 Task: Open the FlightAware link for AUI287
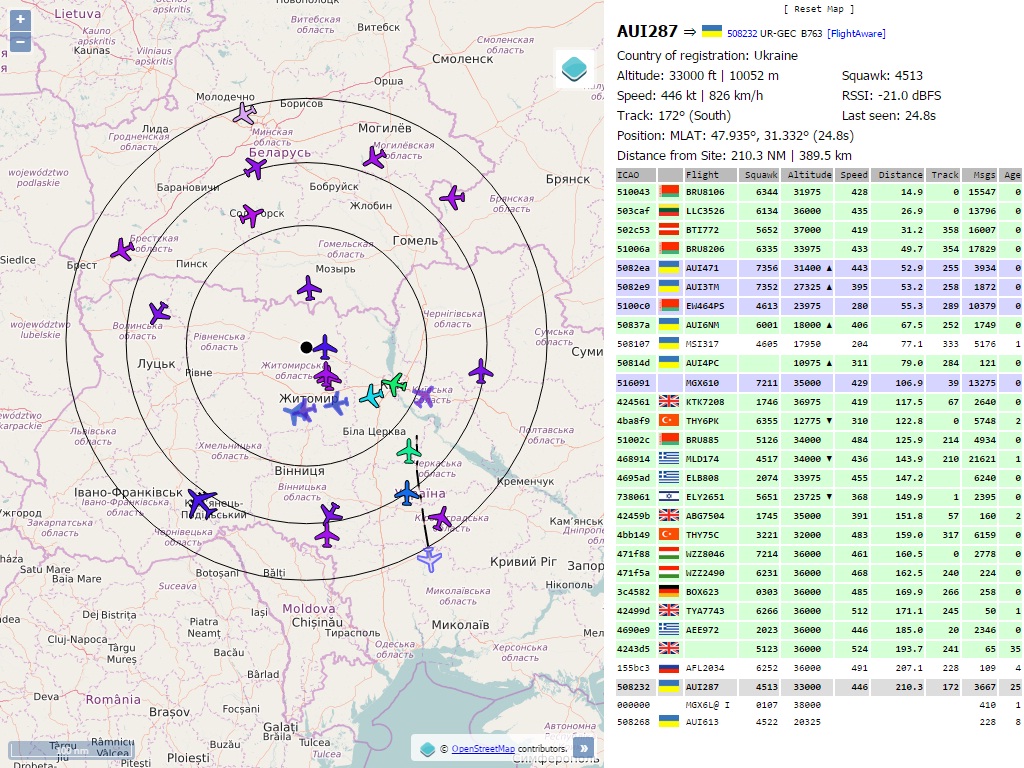(856, 34)
